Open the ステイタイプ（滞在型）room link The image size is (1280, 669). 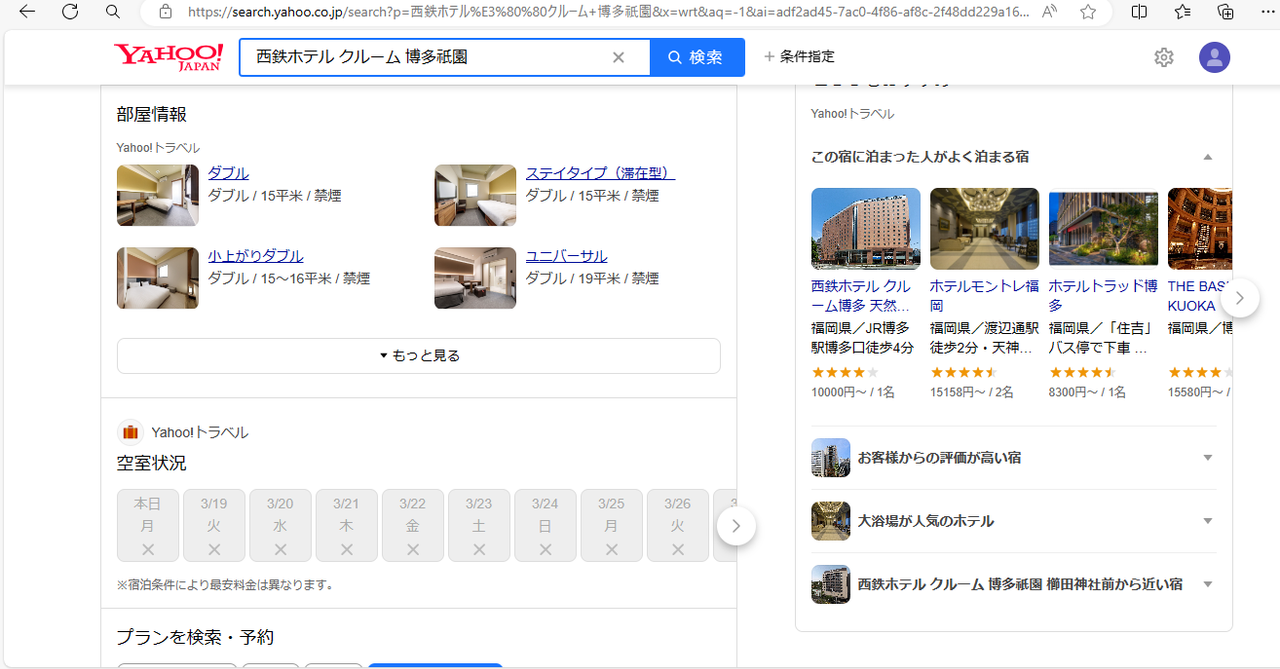click(599, 172)
